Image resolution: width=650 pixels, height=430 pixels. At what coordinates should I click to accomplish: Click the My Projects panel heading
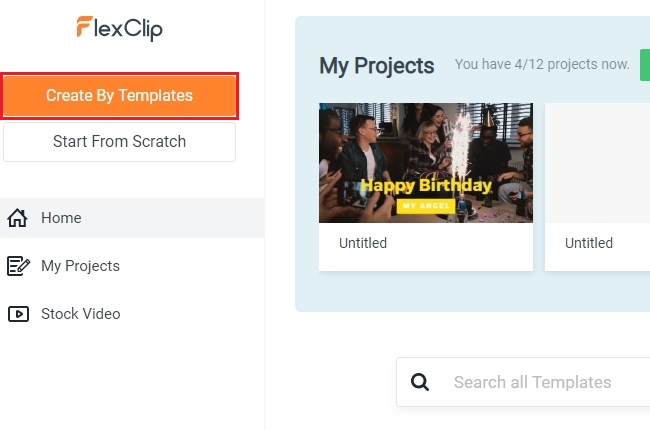point(376,66)
